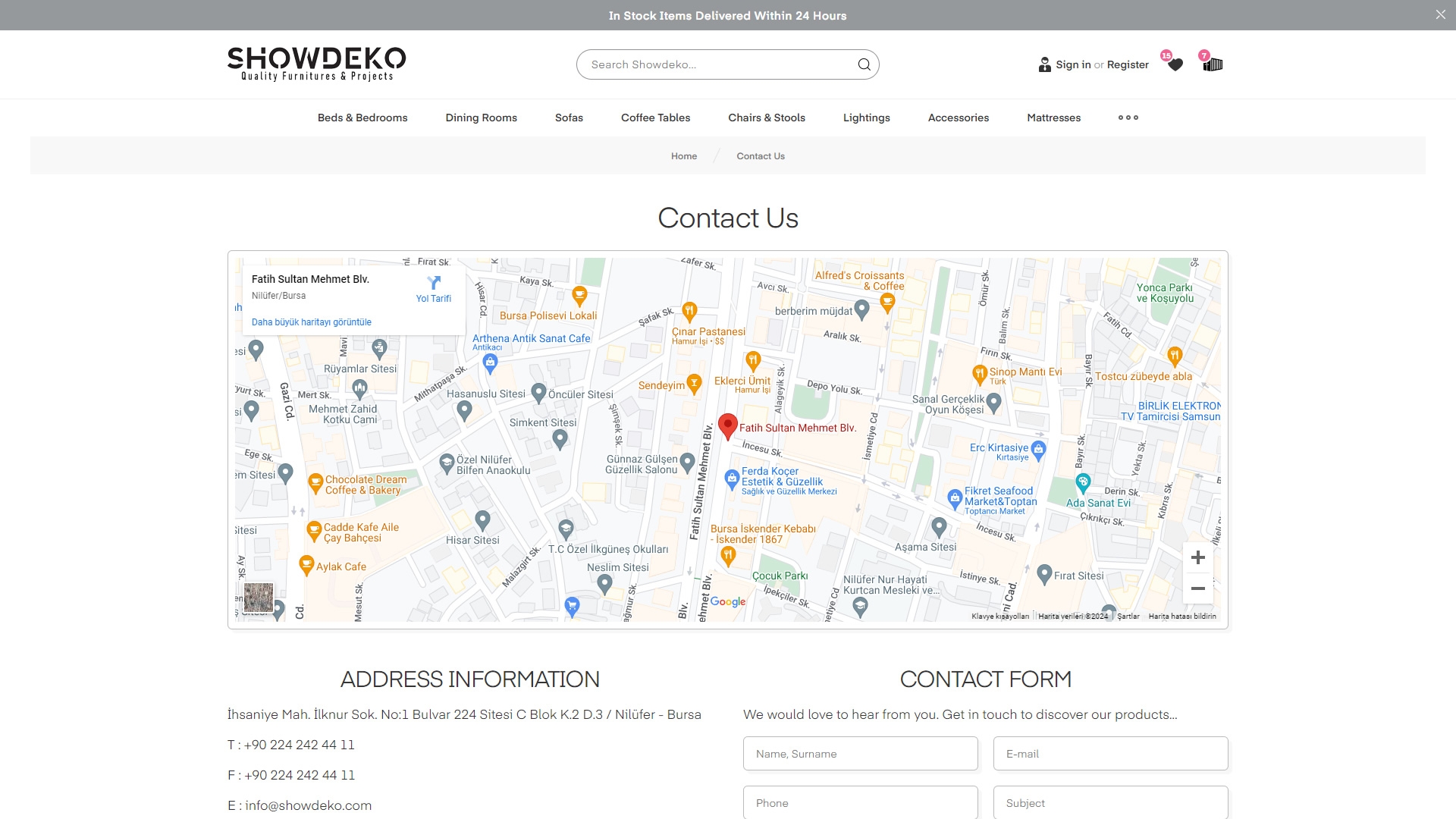Screen dimensions: 1456x819
Task: Click the Fikret Seafood Market marker
Action: 955,498
